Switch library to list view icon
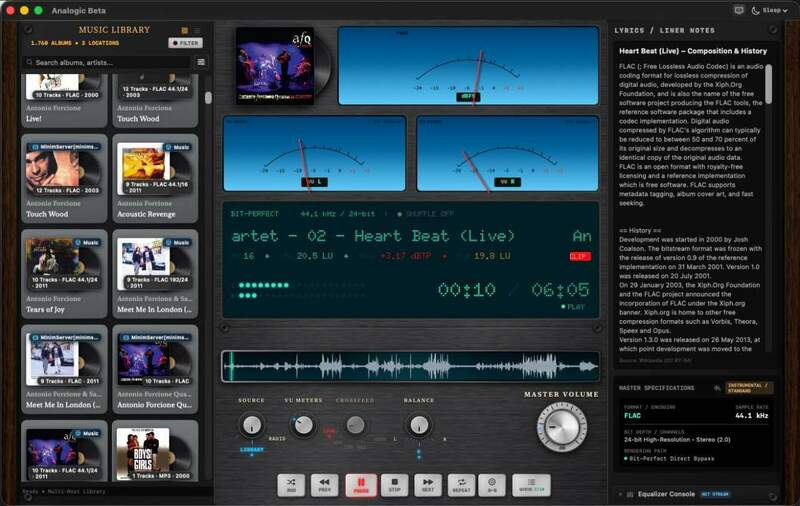Image resolution: width=800 pixels, height=506 pixels. tap(197, 31)
